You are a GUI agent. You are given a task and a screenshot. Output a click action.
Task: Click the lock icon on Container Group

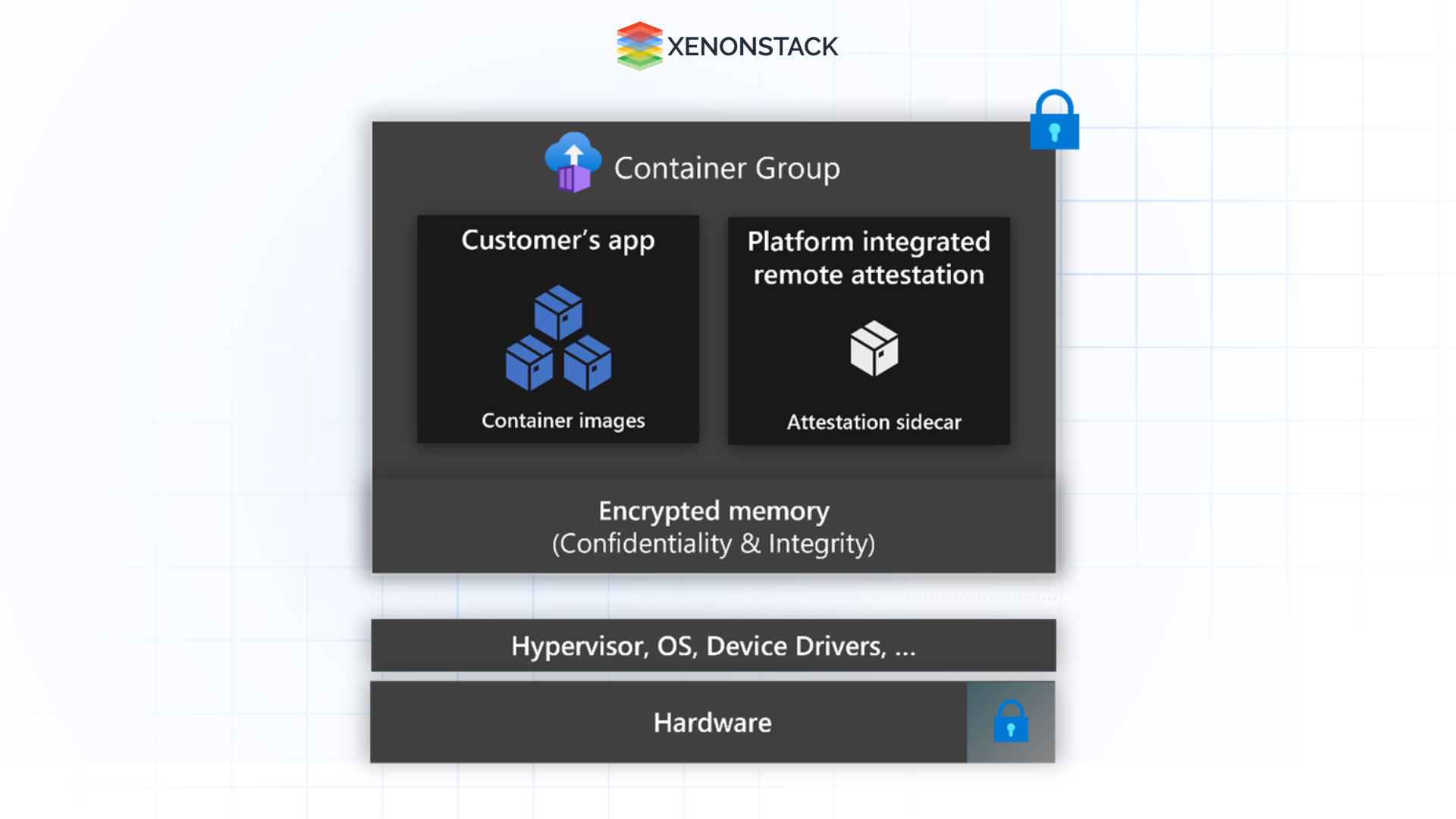coord(1055,118)
